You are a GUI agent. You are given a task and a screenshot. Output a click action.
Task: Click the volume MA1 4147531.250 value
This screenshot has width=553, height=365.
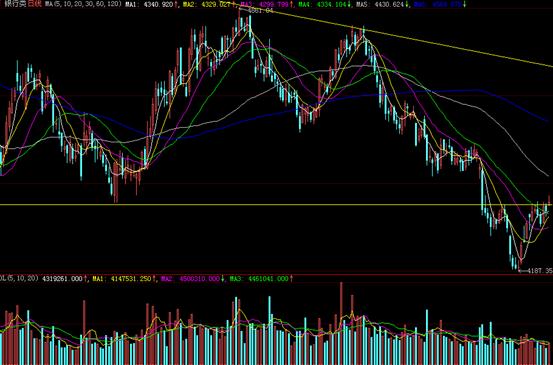(131, 279)
